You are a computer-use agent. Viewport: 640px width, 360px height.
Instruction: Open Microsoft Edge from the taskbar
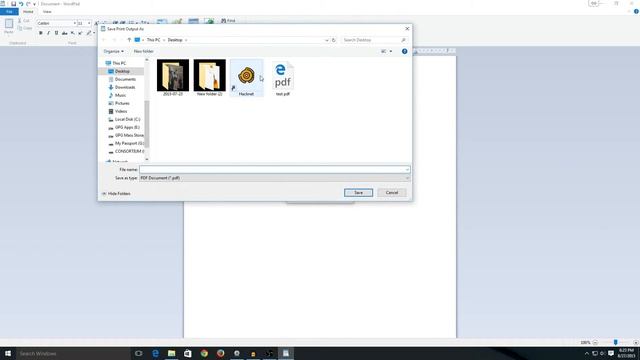pos(155,353)
